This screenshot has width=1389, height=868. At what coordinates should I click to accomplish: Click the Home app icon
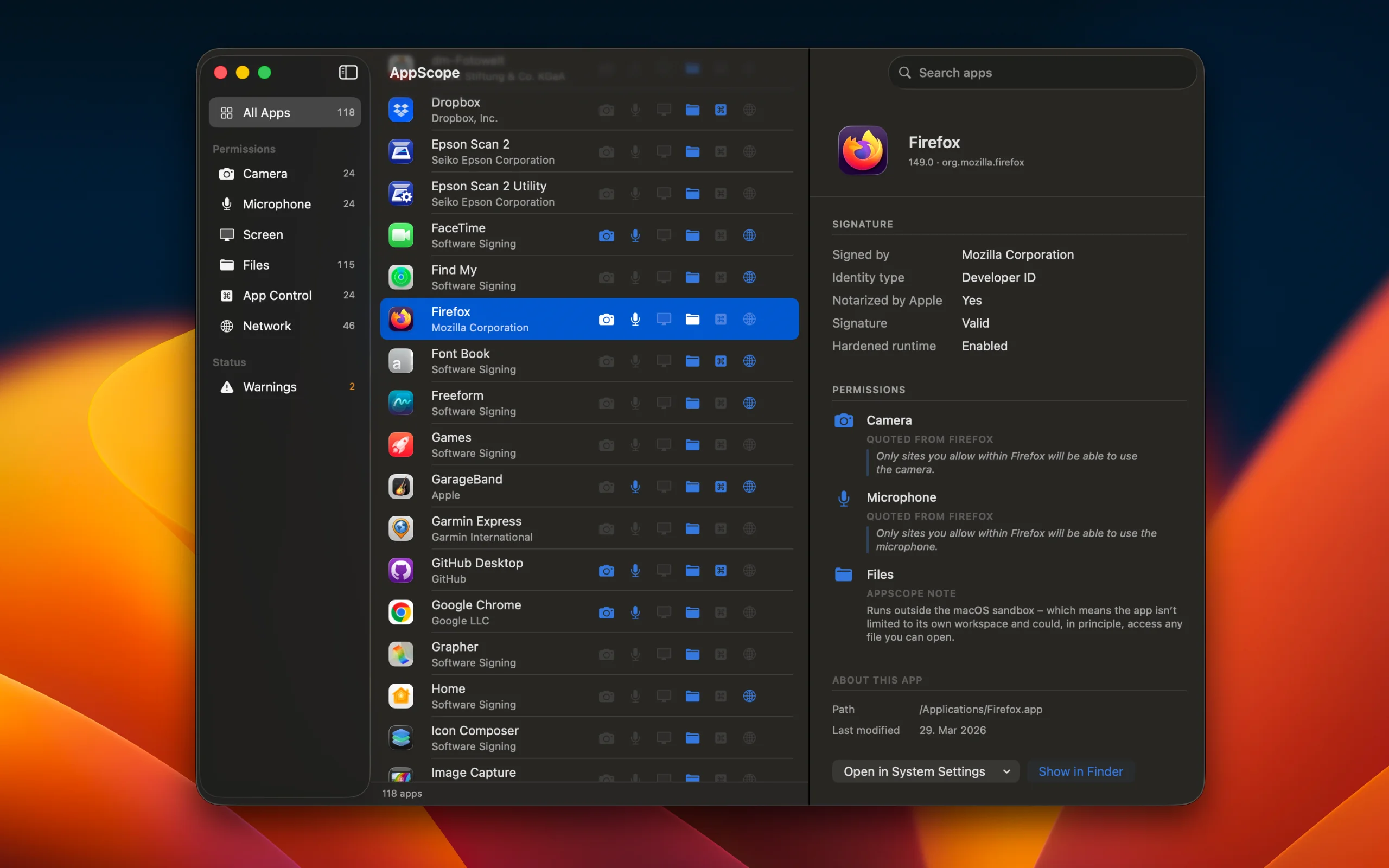[x=400, y=697]
